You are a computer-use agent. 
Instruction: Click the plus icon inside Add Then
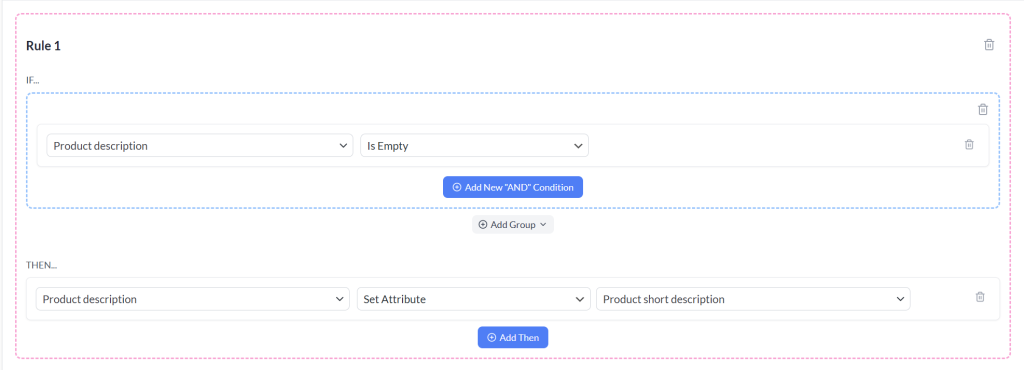pyautogui.click(x=492, y=338)
